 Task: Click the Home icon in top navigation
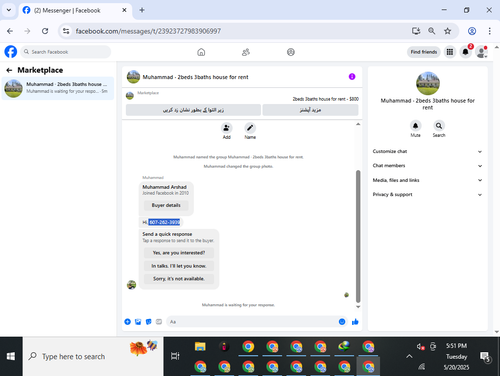[201, 52]
